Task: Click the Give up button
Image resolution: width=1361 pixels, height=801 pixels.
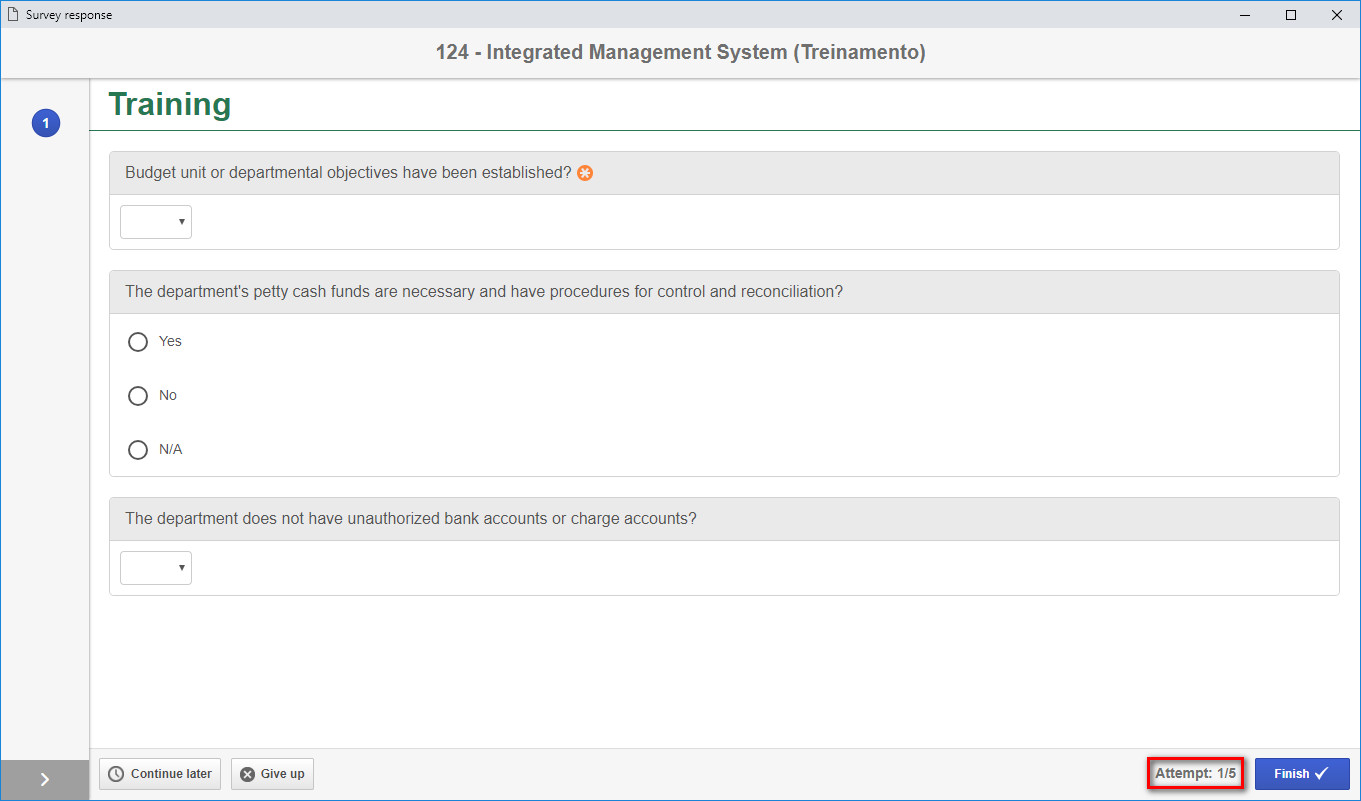Action: coord(273,774)
